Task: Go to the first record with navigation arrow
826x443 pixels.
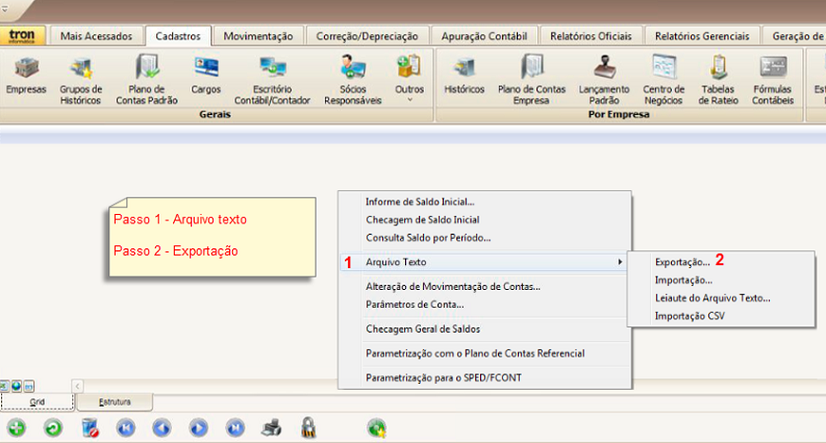Action: pyautogui.click(x=125, y=428)
